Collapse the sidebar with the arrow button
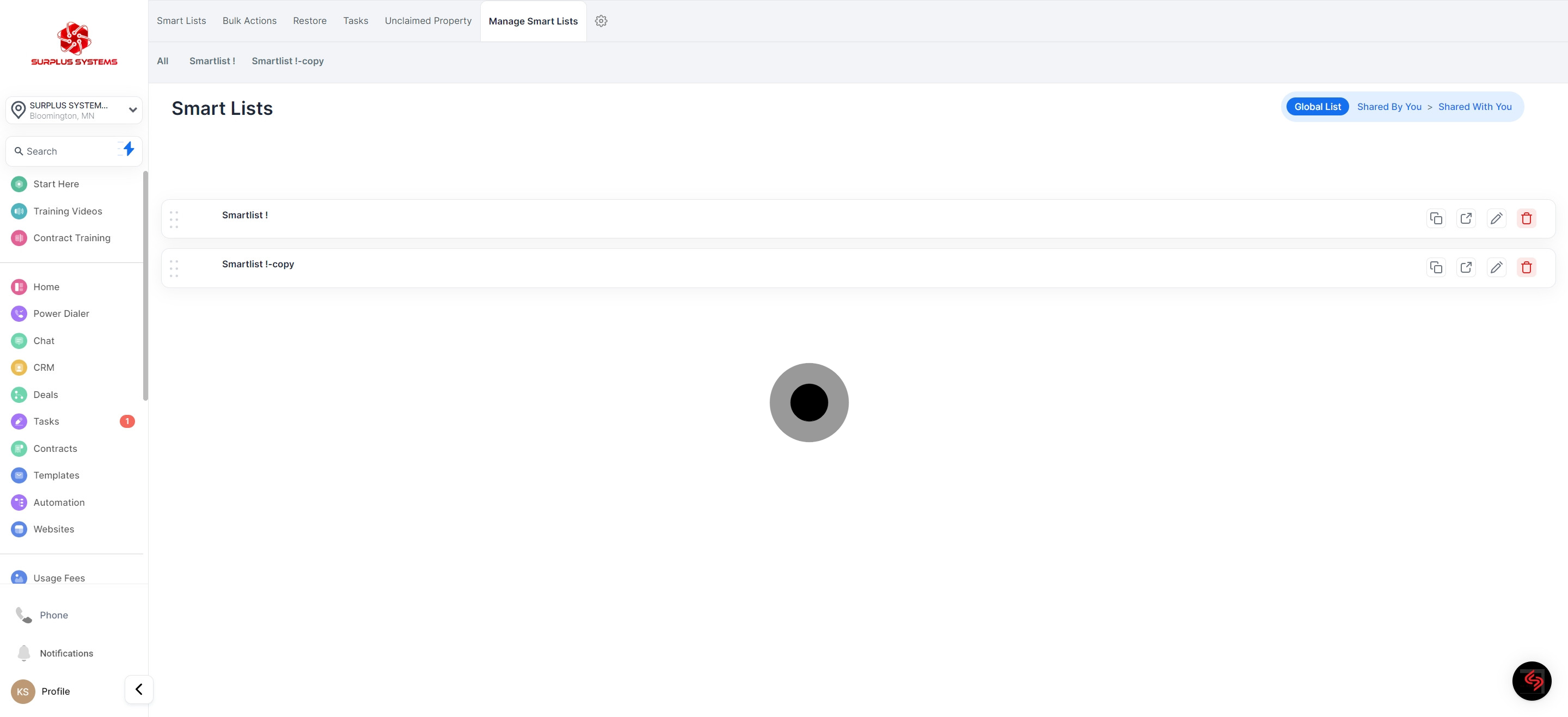This screenshot has width=1568, height=717. click(139, 690)
